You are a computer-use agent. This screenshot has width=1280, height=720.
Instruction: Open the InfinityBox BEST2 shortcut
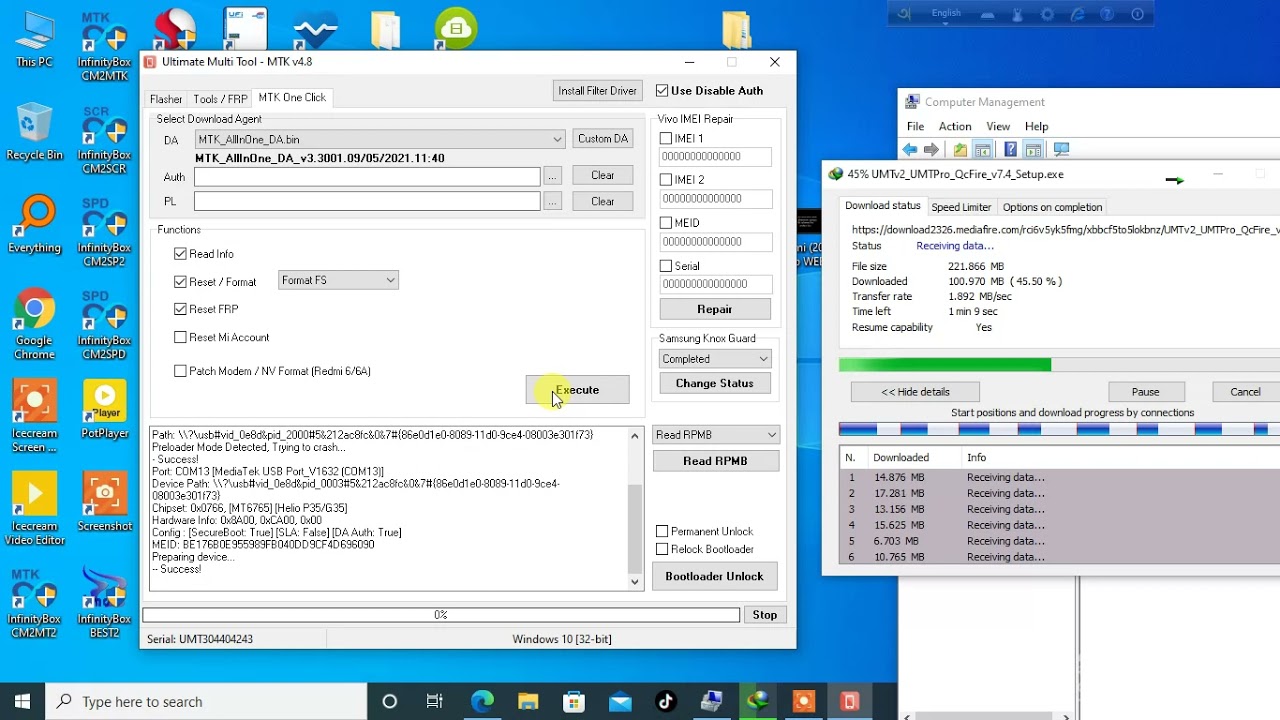[104, 603]
